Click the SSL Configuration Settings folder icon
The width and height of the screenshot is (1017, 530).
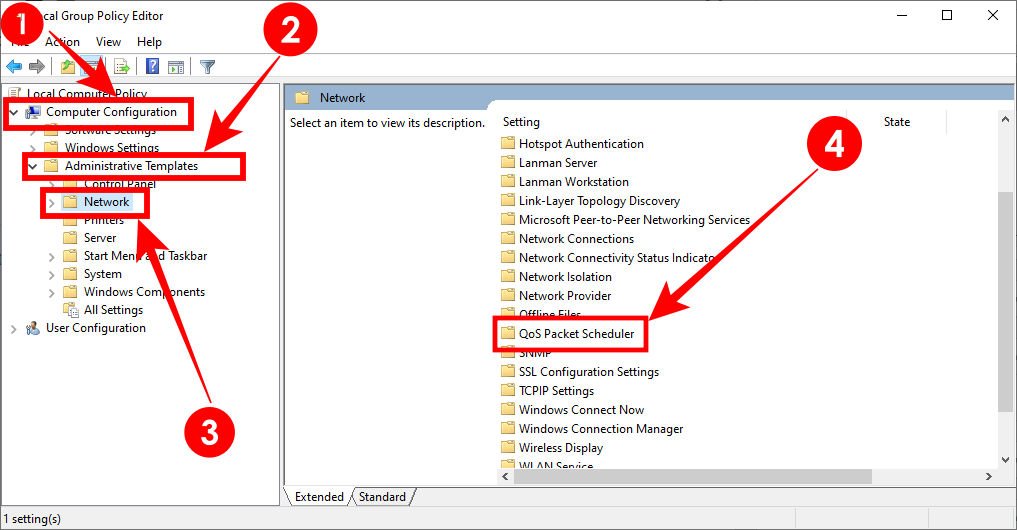[x=508, y=371]
